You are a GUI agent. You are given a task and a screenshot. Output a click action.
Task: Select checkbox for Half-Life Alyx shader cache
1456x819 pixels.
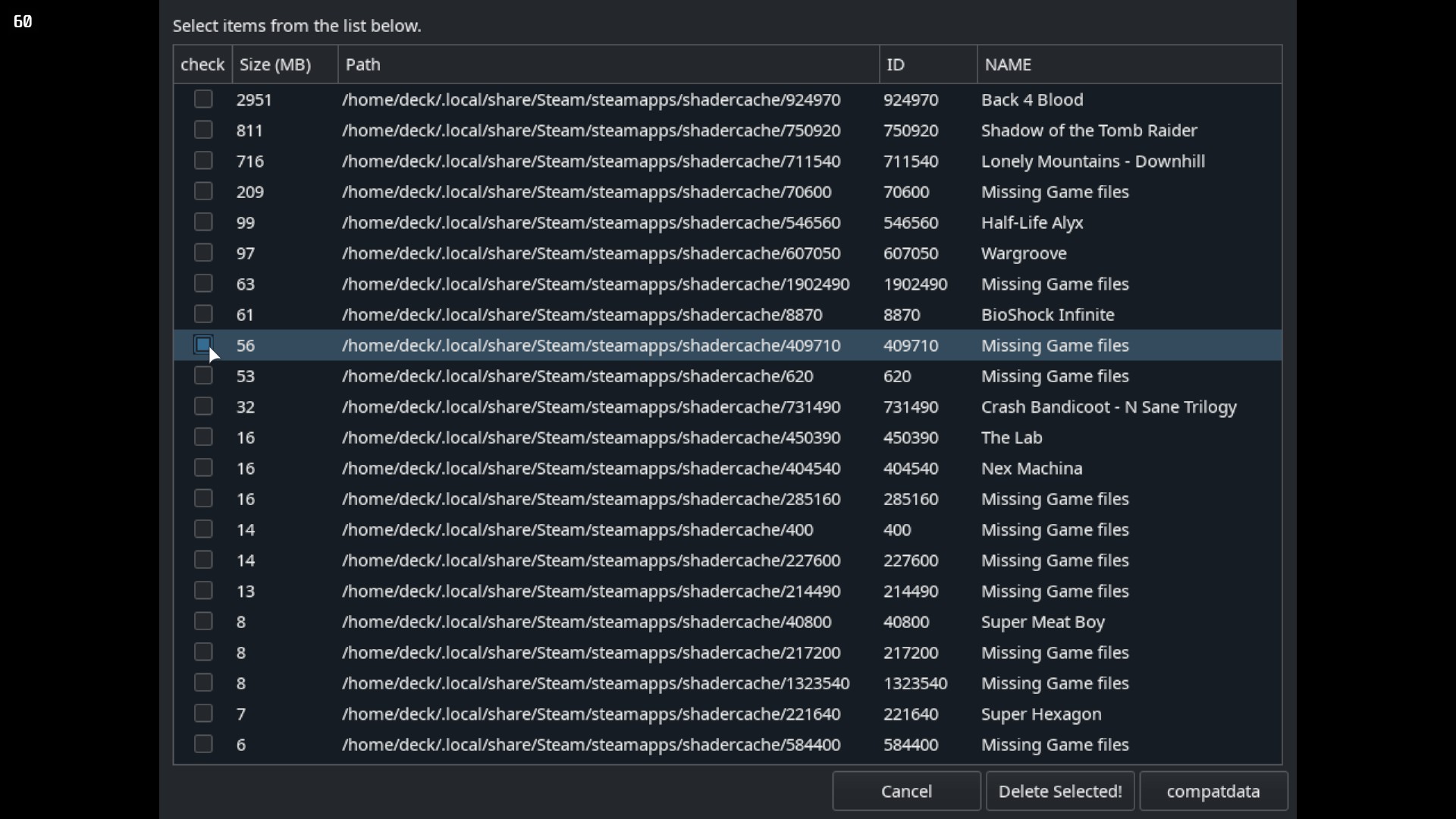click(203, 222)
